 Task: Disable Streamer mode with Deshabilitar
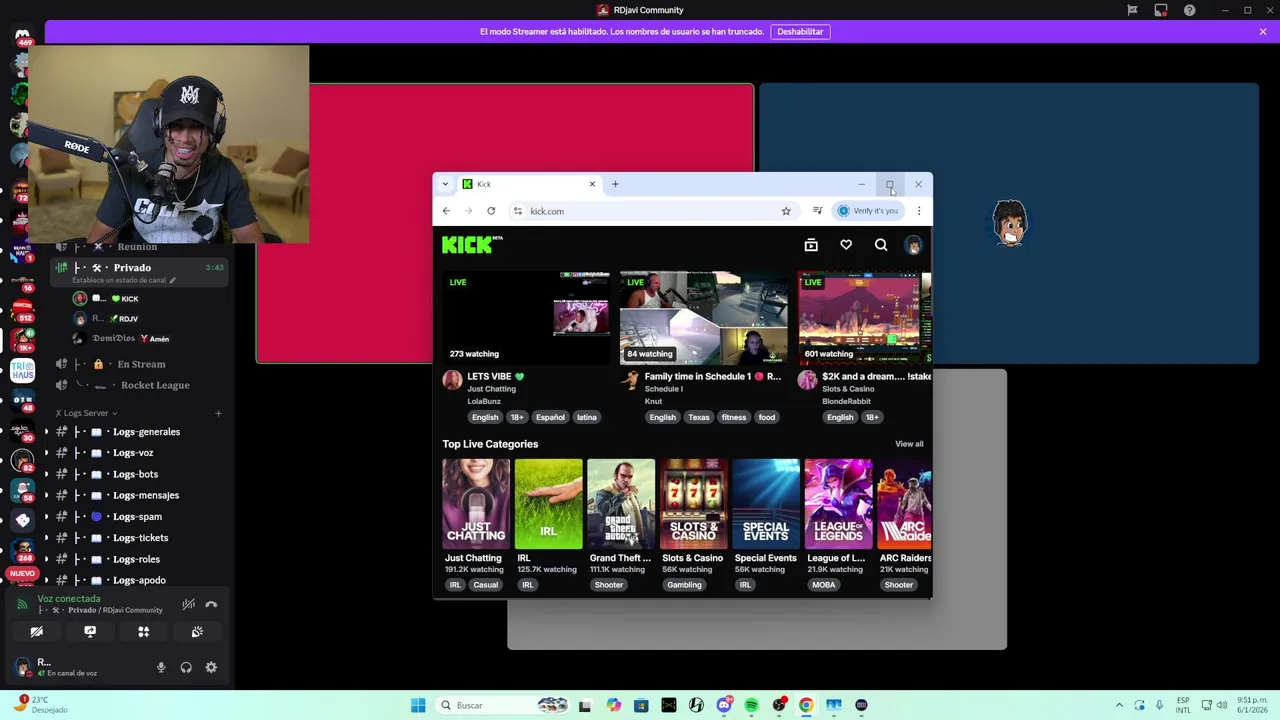[800, 32]
